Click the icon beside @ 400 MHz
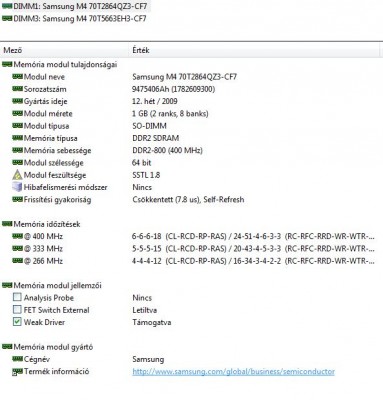This screenshot has height=400, width=383. [17, 236]
